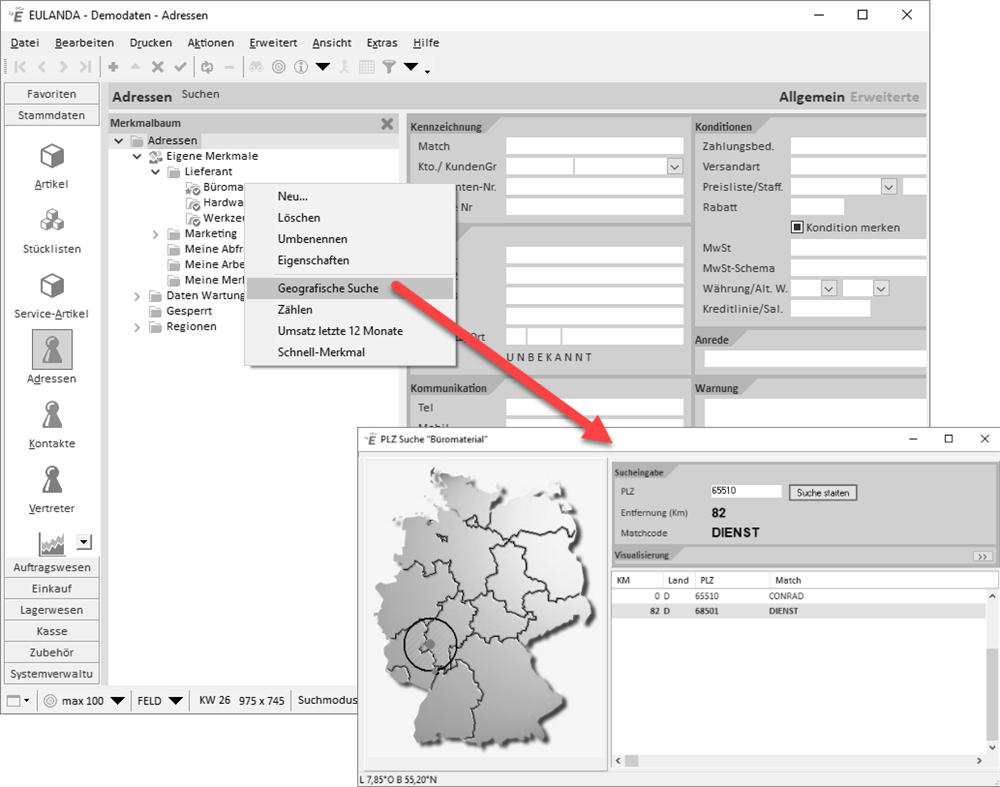This screenshot has height=787, width=1000.
Task: Open Service-Artikel in the sidebar
Action: tap(52, 295)
